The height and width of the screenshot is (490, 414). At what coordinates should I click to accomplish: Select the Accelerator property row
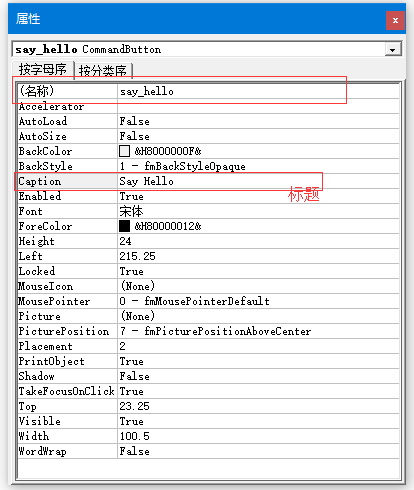click(208, 106)
